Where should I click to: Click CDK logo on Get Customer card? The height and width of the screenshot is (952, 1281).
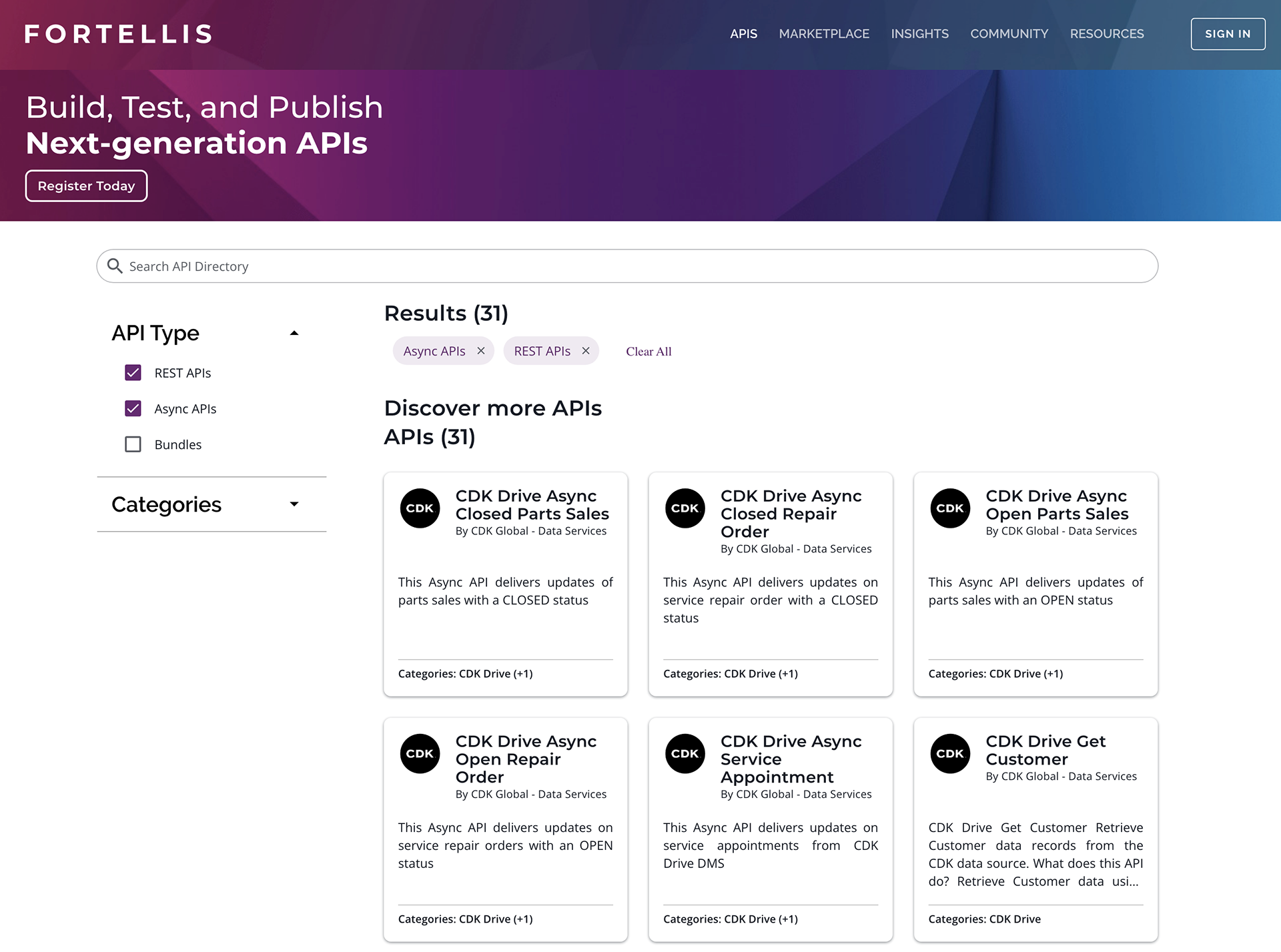[950, 754]
